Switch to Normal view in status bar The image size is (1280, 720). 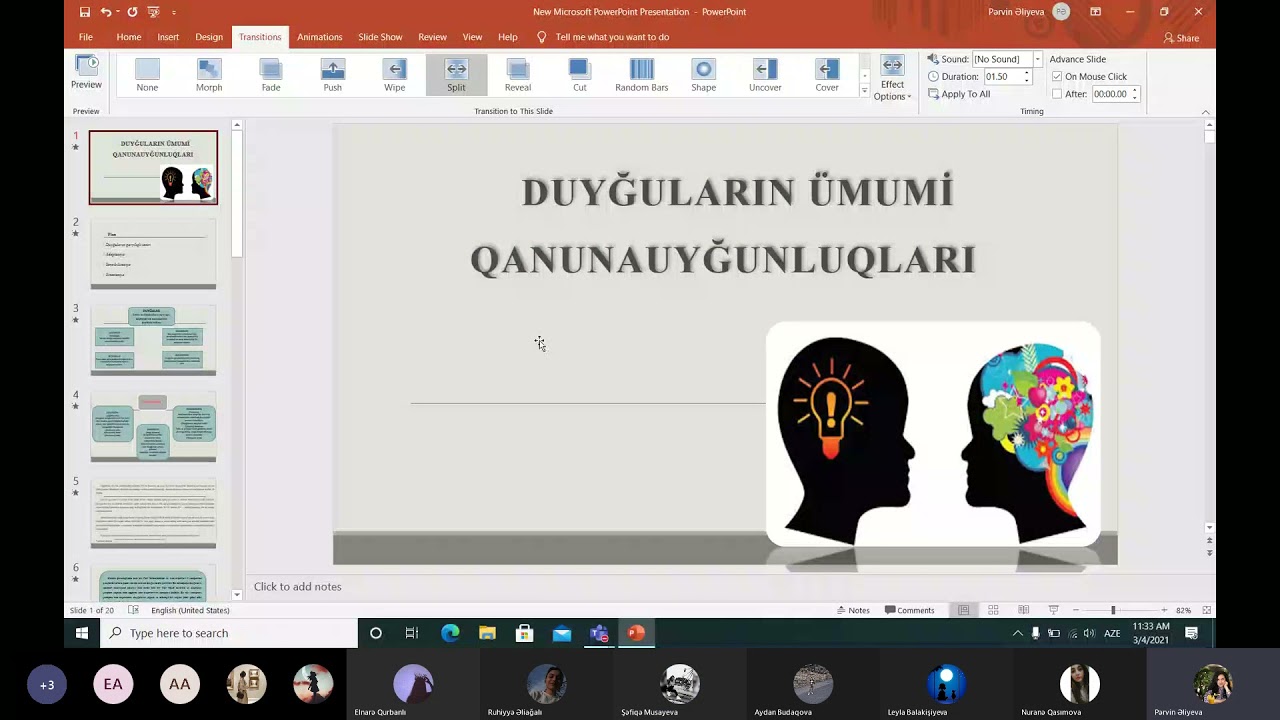(x=963, y=610)
